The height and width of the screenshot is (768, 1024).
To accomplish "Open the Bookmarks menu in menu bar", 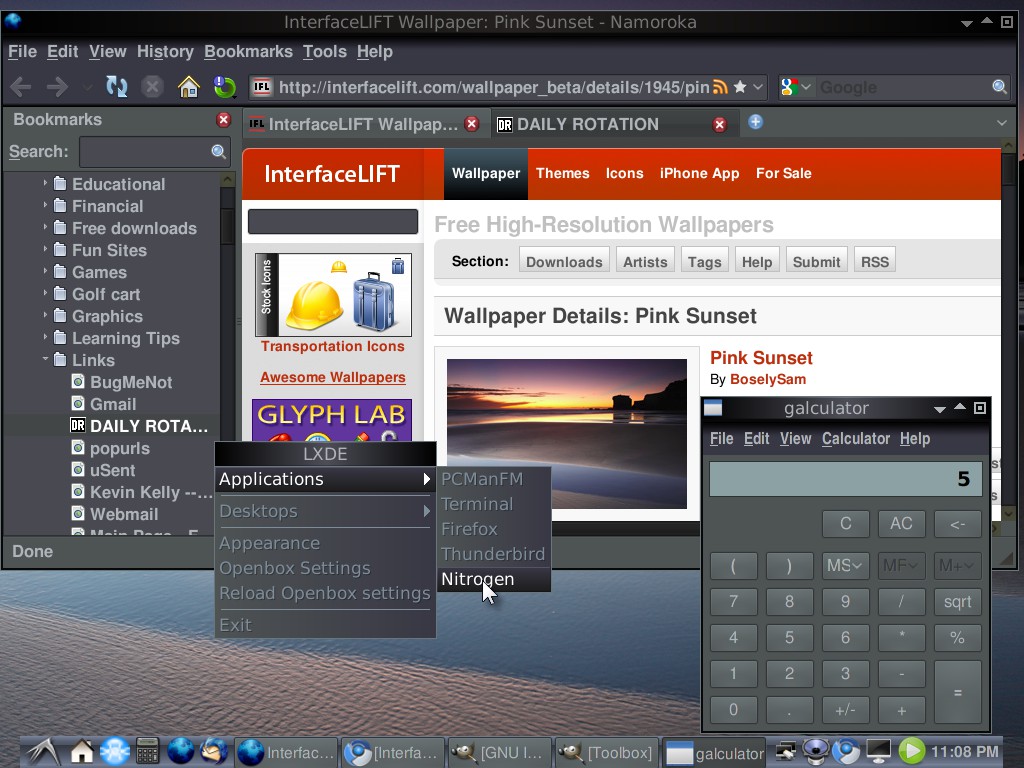I will [x=248, y=52].
